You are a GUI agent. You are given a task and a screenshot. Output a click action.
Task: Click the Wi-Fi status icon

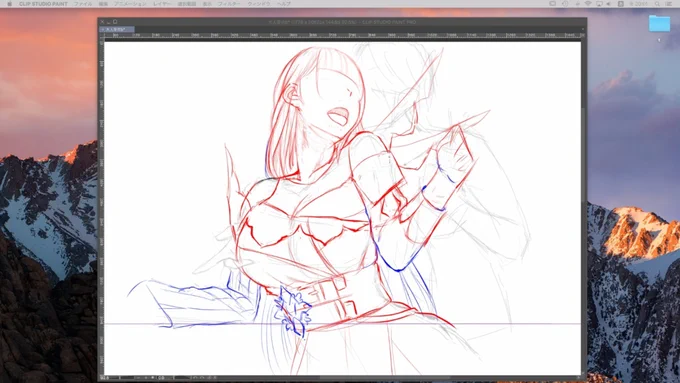588,3
